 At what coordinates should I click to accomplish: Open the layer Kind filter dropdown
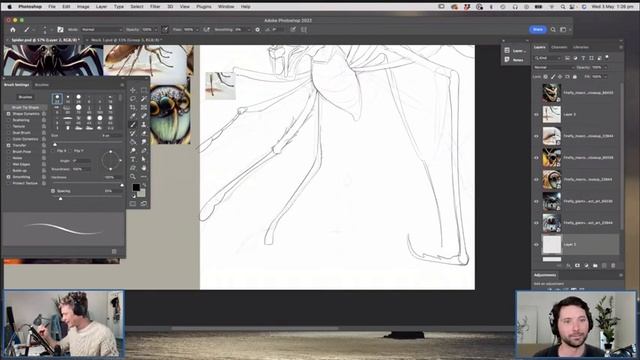click(548, 58)
